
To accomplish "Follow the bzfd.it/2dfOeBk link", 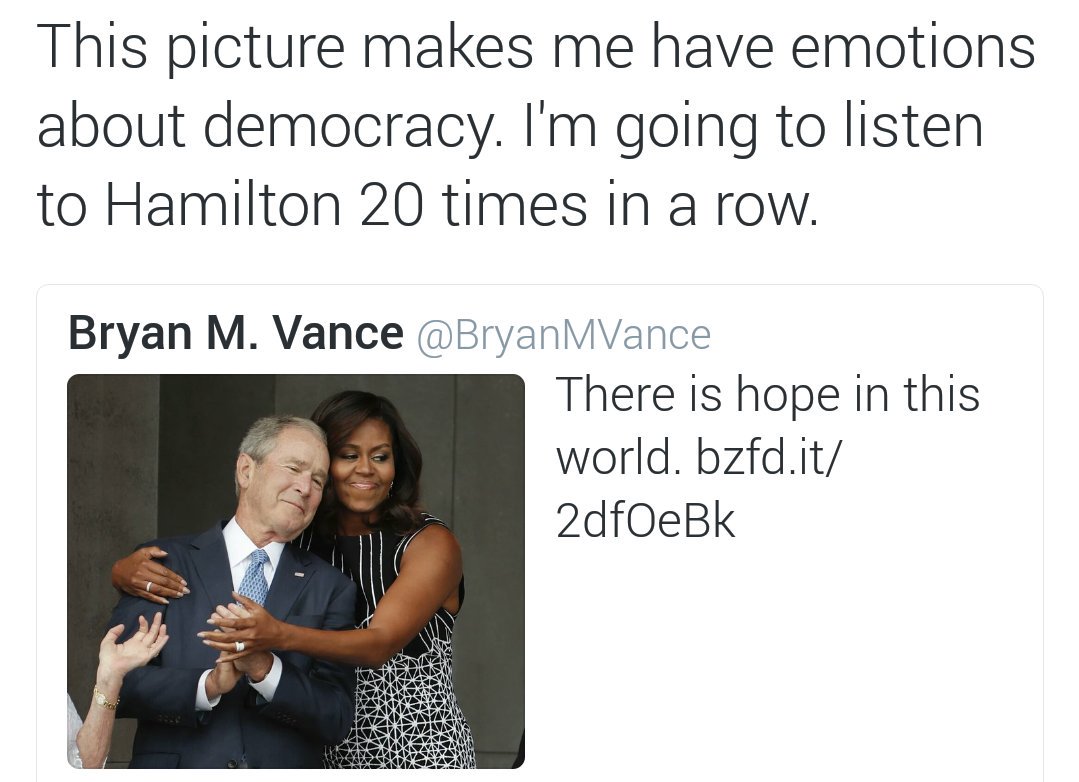I will tap(696, 488).
